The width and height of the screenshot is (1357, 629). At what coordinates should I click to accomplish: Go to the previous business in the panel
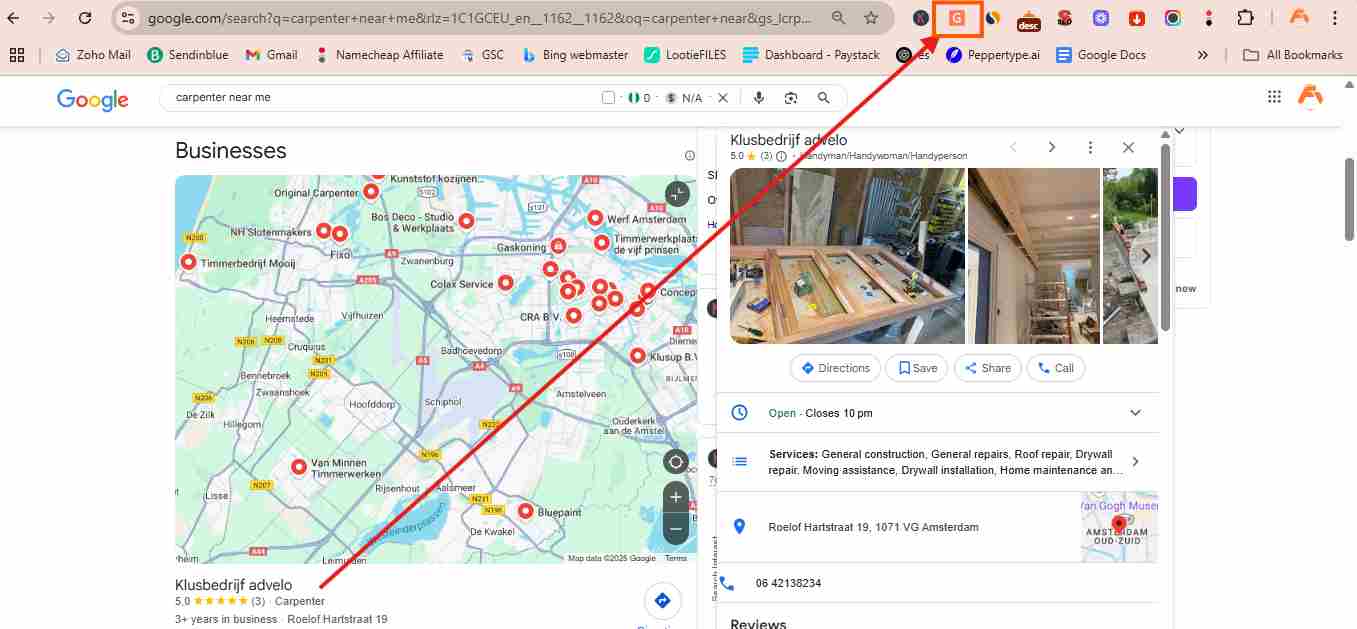tap(1013, 147)
